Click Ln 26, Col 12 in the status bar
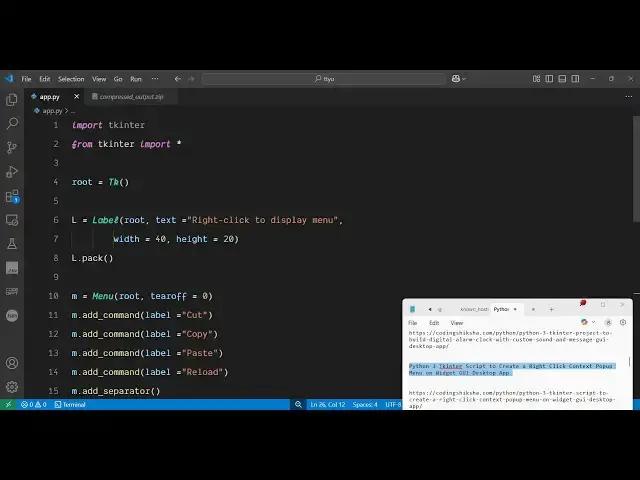The image size is (640, 480). tap(328, 404)
